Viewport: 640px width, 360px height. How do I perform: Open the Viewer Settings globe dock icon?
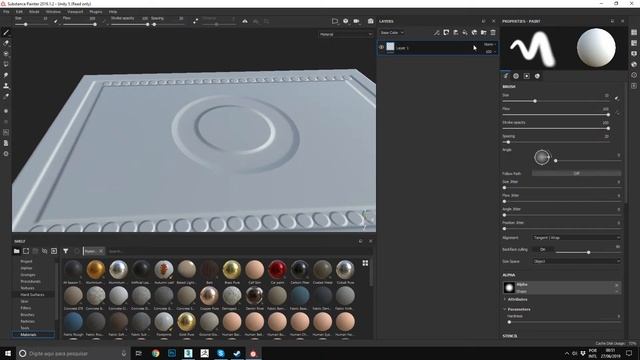634,64
